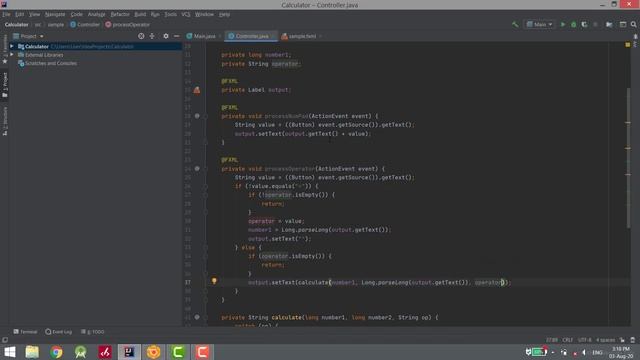This screenshot has height=360, width=640.
Task: Open the Build menu
Action: pyautogui.click(x=140, y=14)
